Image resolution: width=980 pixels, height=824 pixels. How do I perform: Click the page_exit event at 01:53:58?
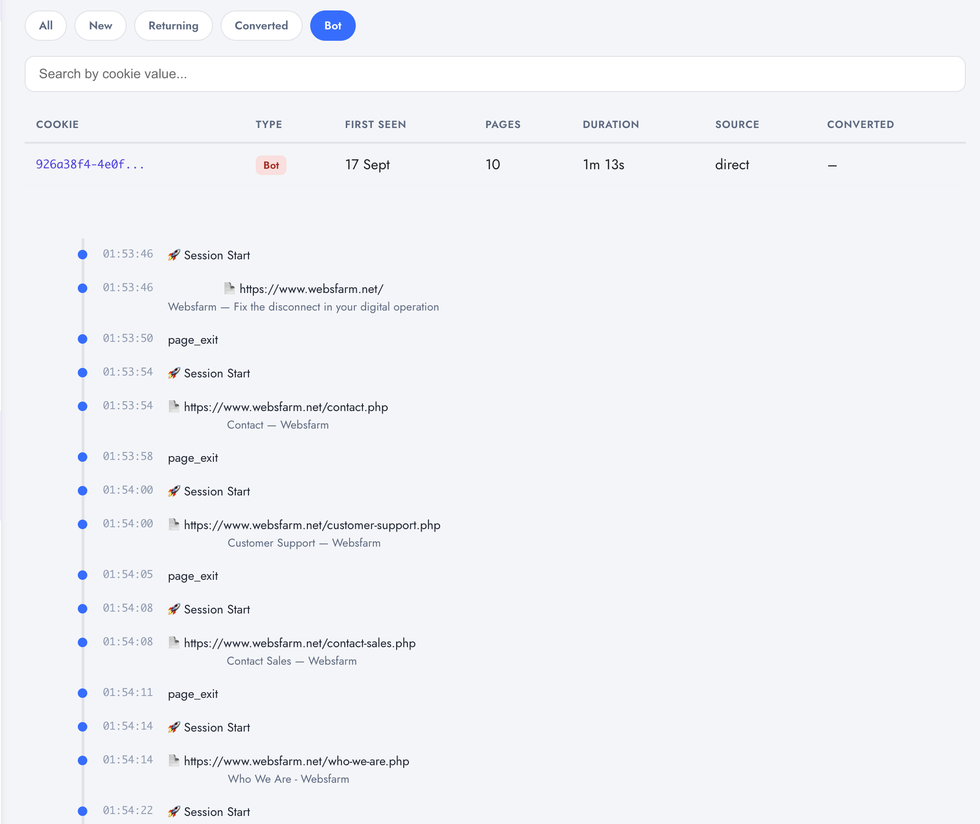point(192,458)
